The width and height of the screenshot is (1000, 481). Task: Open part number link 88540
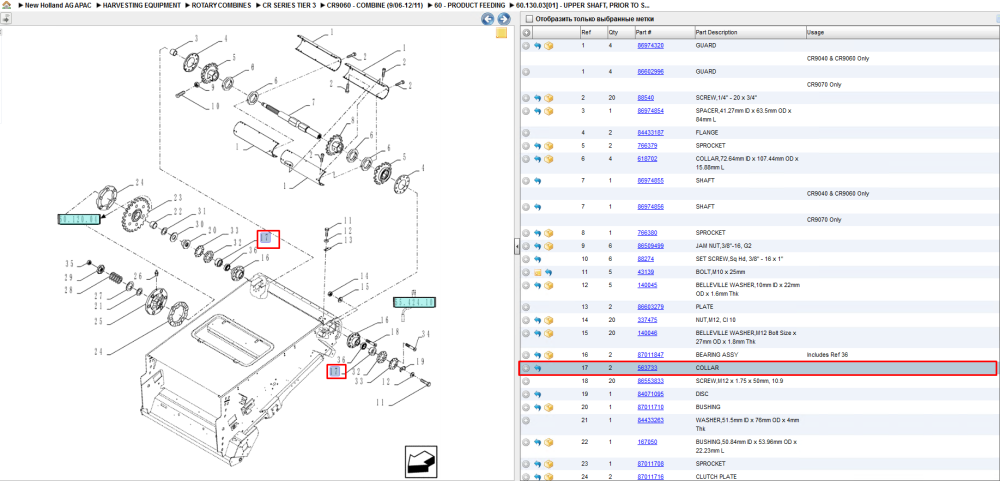click(x=645, y=98)
